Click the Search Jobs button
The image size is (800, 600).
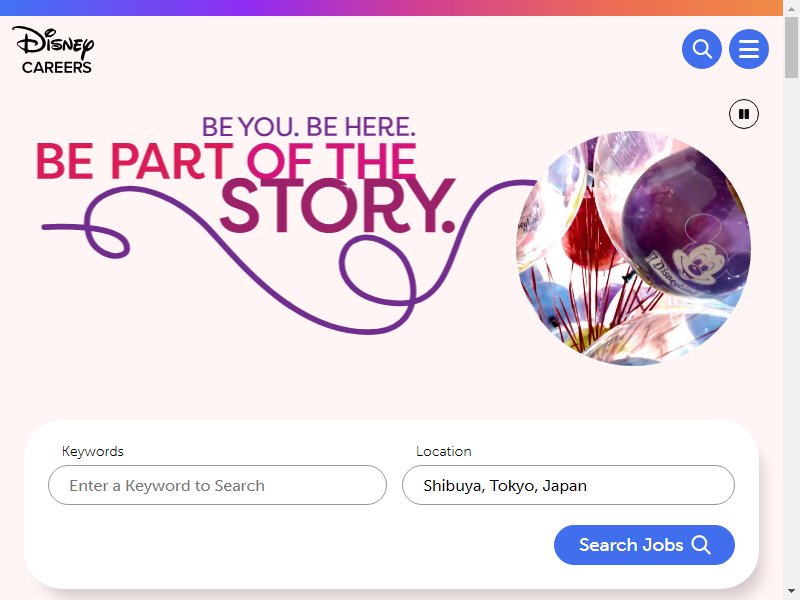point(644,545)
